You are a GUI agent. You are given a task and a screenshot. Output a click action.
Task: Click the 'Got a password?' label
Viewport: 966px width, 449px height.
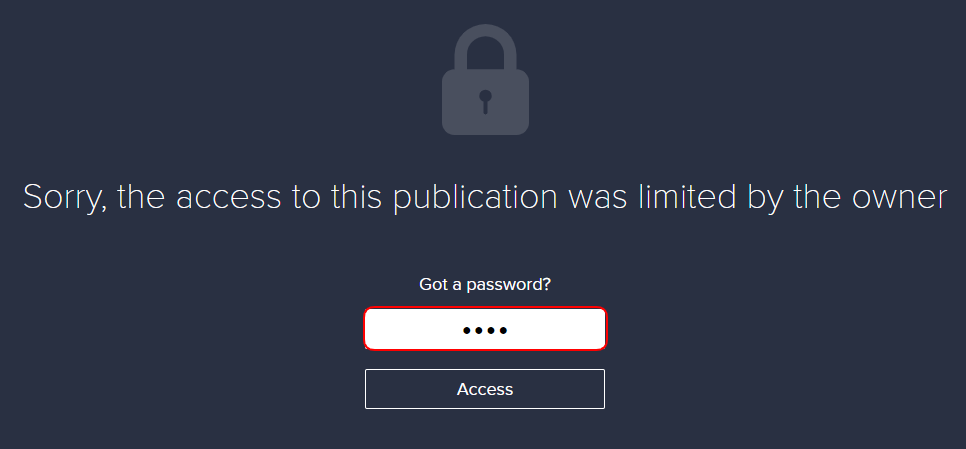pos(485,285)
